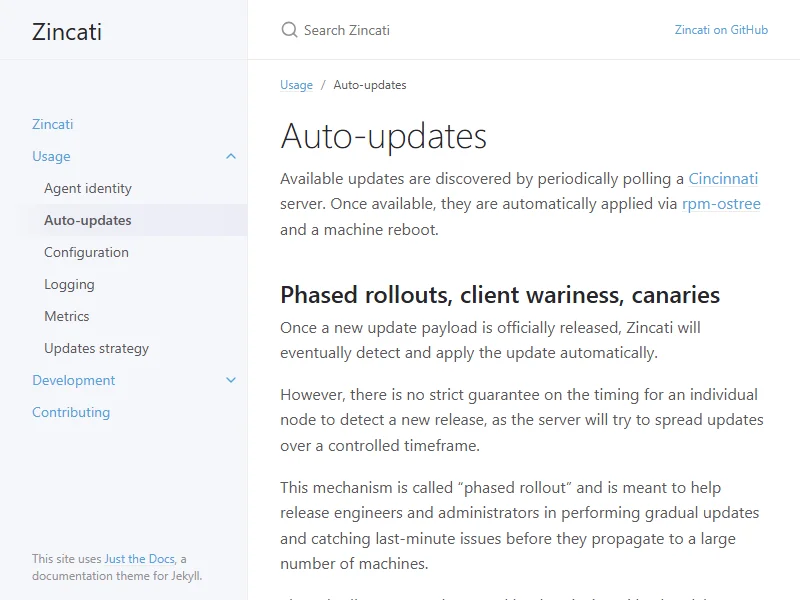This screenshot has width=800, height=600.
Task: Select Usage in the sidebar
Action: coord(51,156)
